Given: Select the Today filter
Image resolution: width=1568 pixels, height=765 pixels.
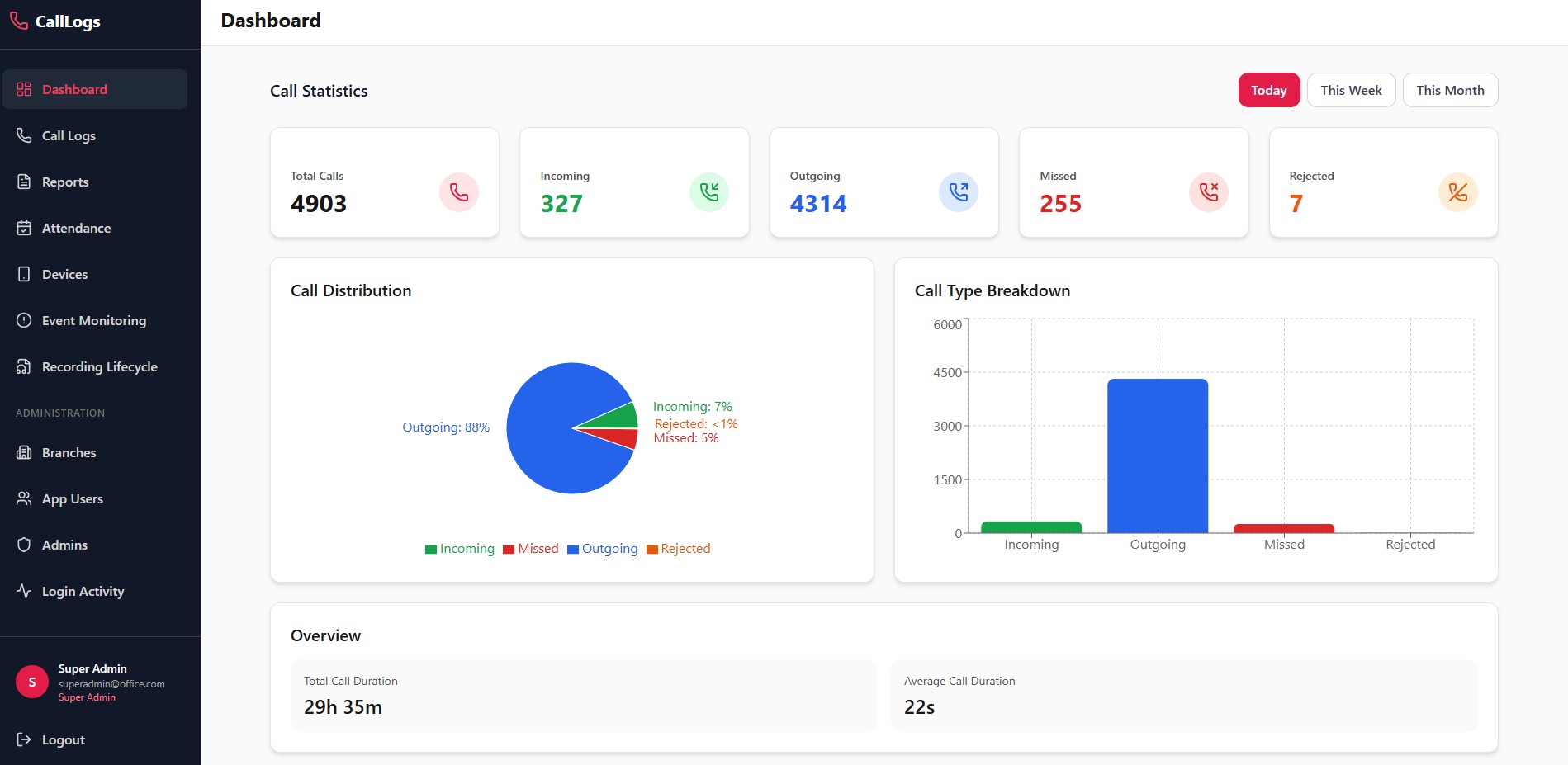Looking at the screenshot, I should point(1269,90).
